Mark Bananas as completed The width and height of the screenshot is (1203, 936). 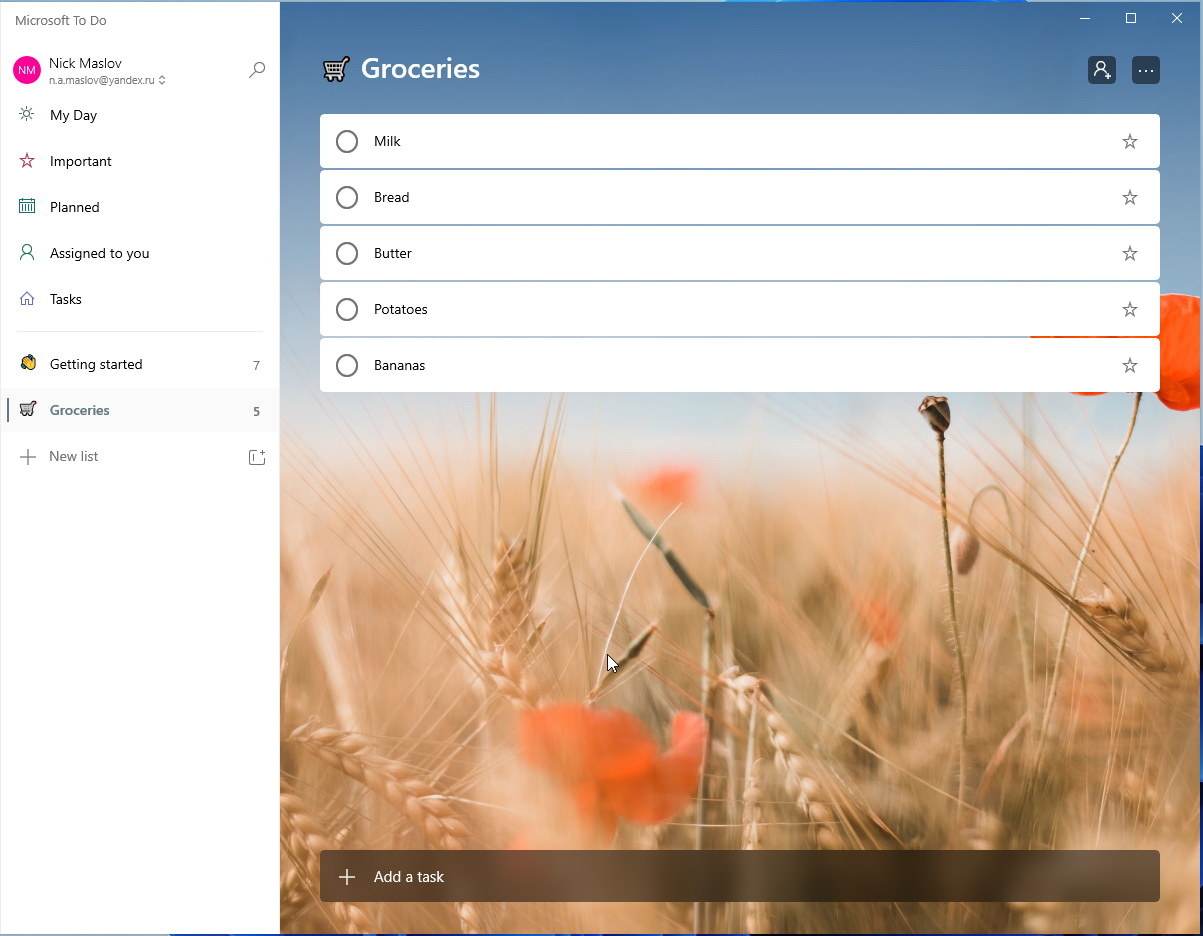coord(347,365)
